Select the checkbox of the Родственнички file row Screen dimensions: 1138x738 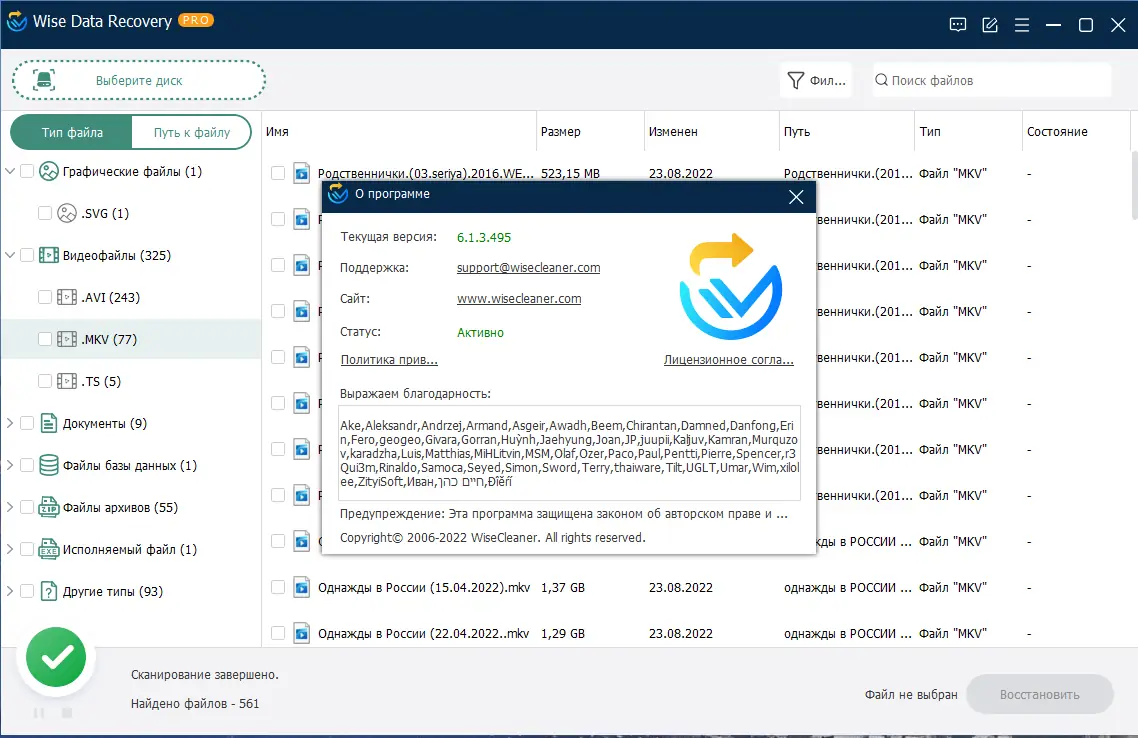pyautogui.click(x=277, y=172)
